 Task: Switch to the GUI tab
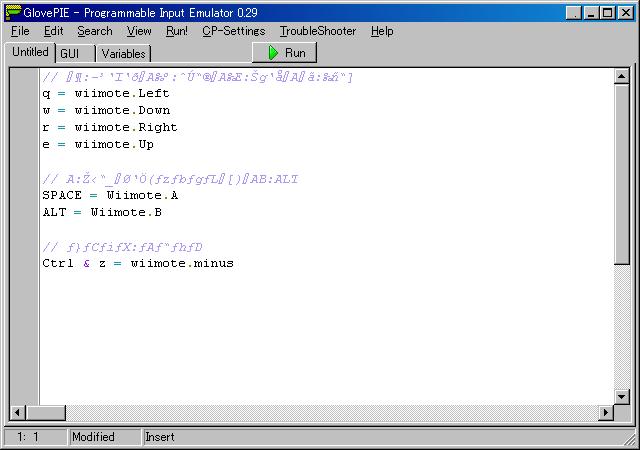[75, 53]
